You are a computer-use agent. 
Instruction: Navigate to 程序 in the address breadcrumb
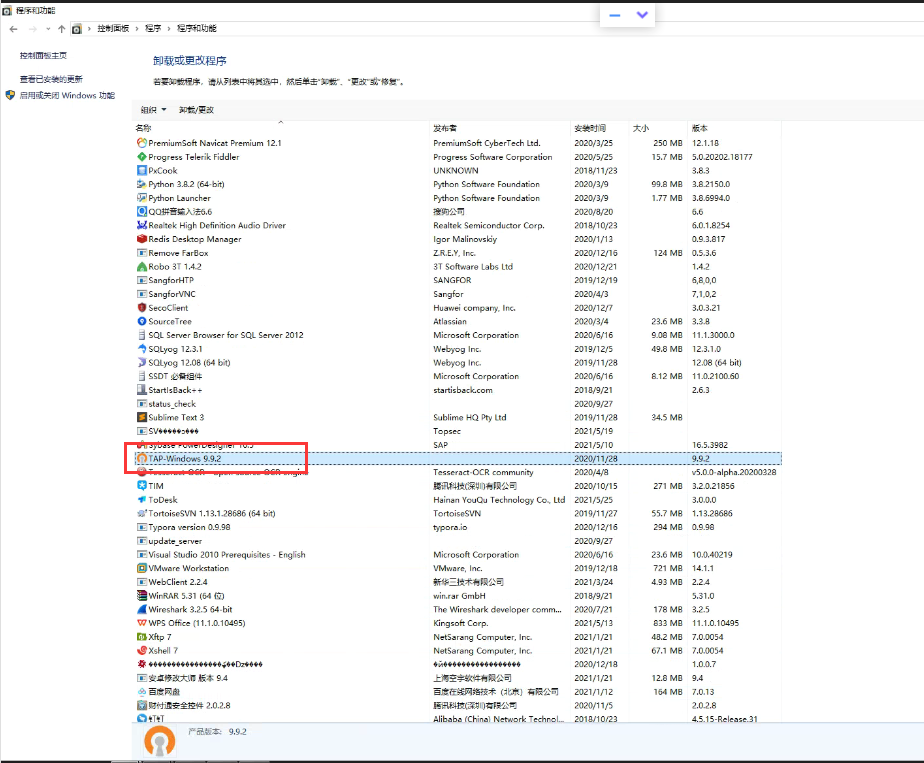[153, 28]
